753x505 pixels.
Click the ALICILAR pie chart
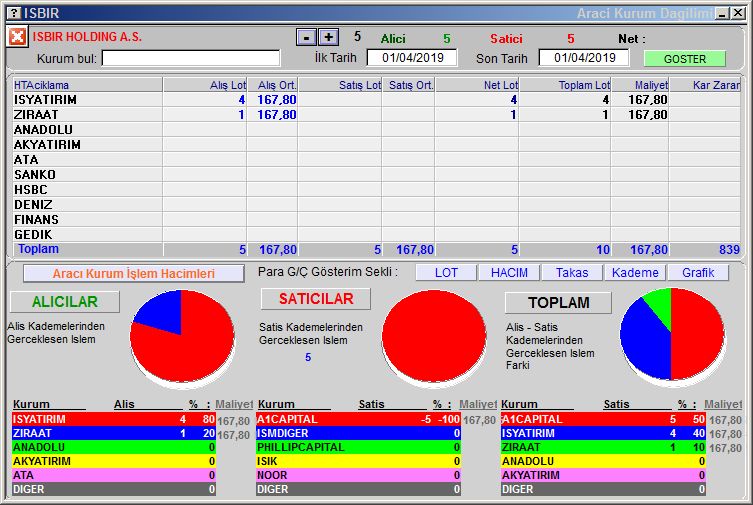(182, 337)
